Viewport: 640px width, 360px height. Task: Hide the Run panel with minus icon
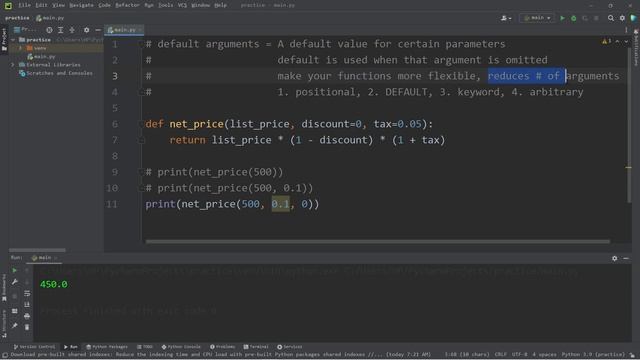pos(626,258)
